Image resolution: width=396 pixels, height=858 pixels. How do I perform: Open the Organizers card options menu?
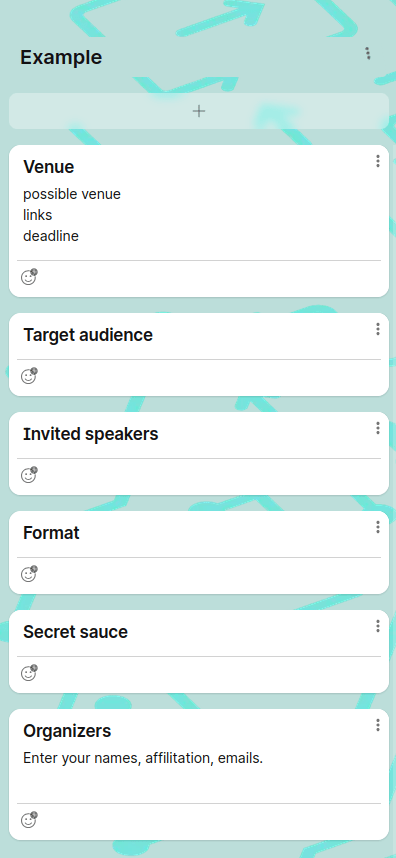[377, 725]
